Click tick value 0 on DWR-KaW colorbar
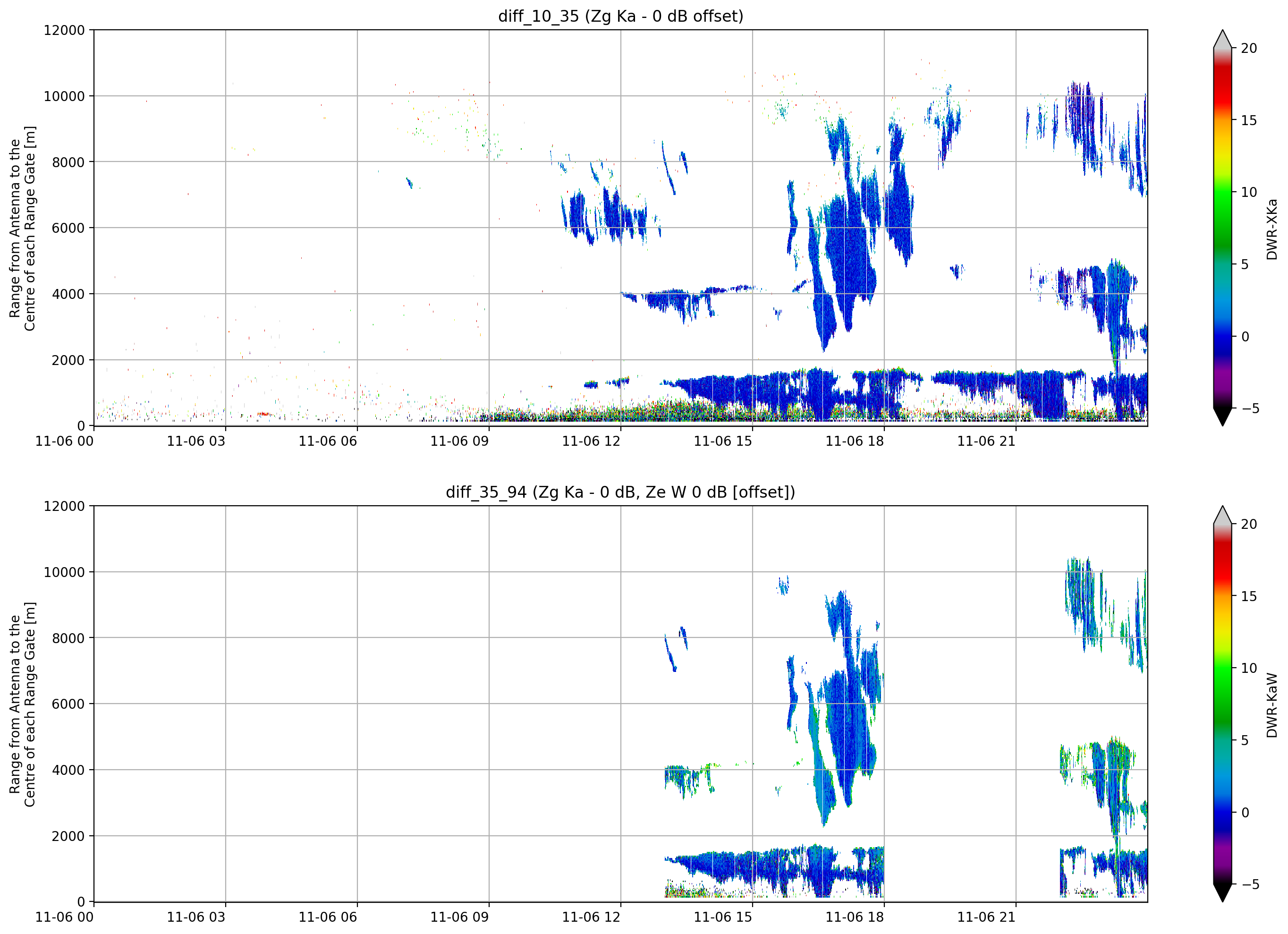The height and width of the screenshot is (934, 1288). [1245, 813]
